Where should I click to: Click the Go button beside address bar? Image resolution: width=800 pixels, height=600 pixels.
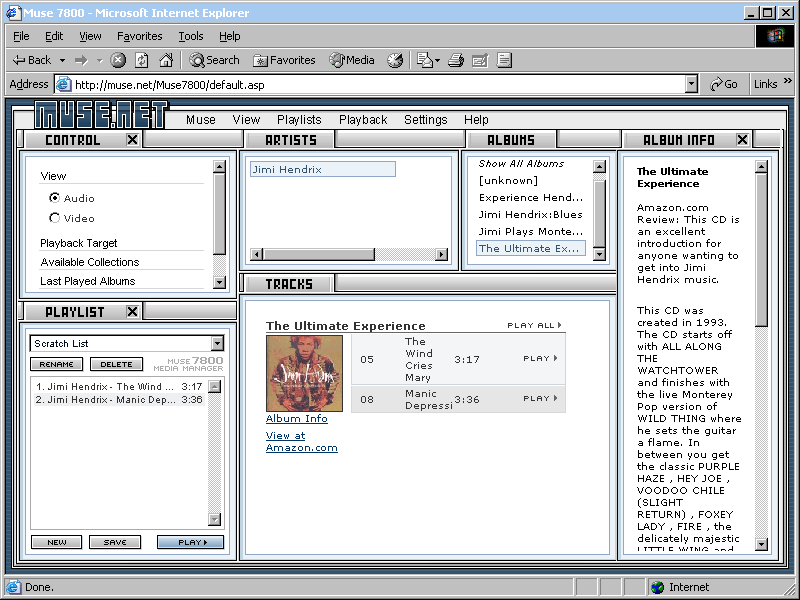click(724, 84)
